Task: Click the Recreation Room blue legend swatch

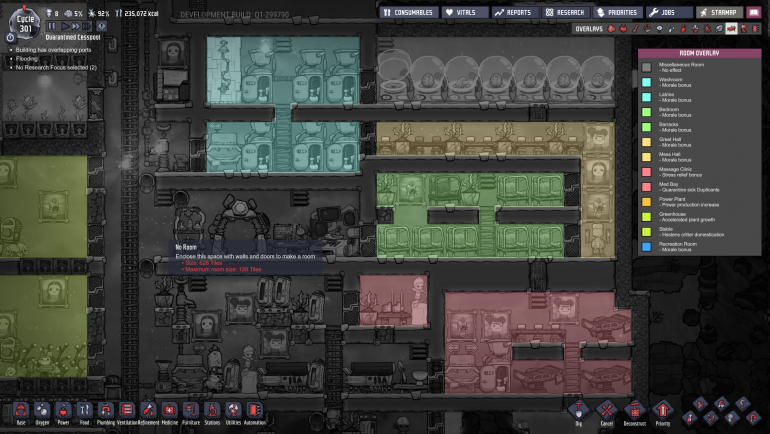Action: 646,246
